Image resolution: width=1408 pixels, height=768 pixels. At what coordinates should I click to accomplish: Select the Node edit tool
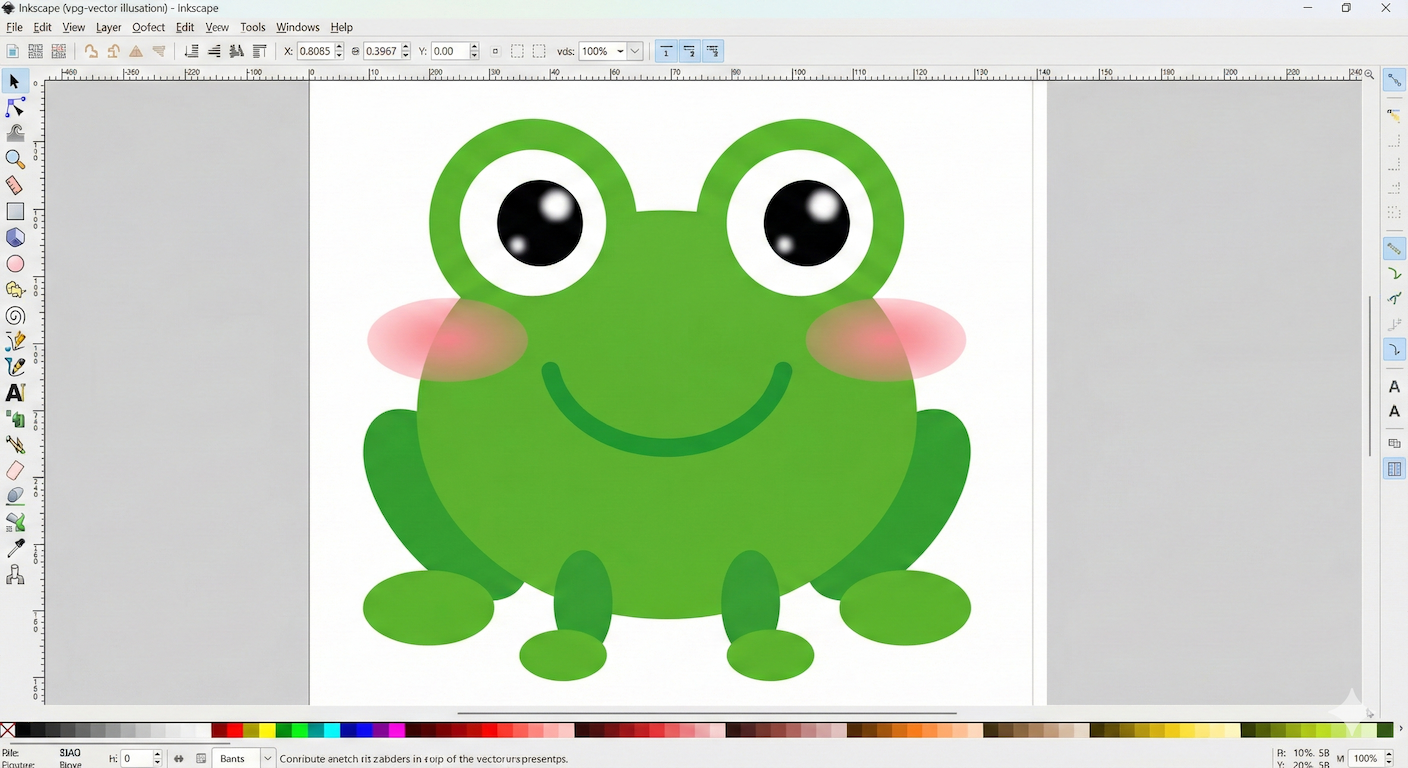[15, 107]
